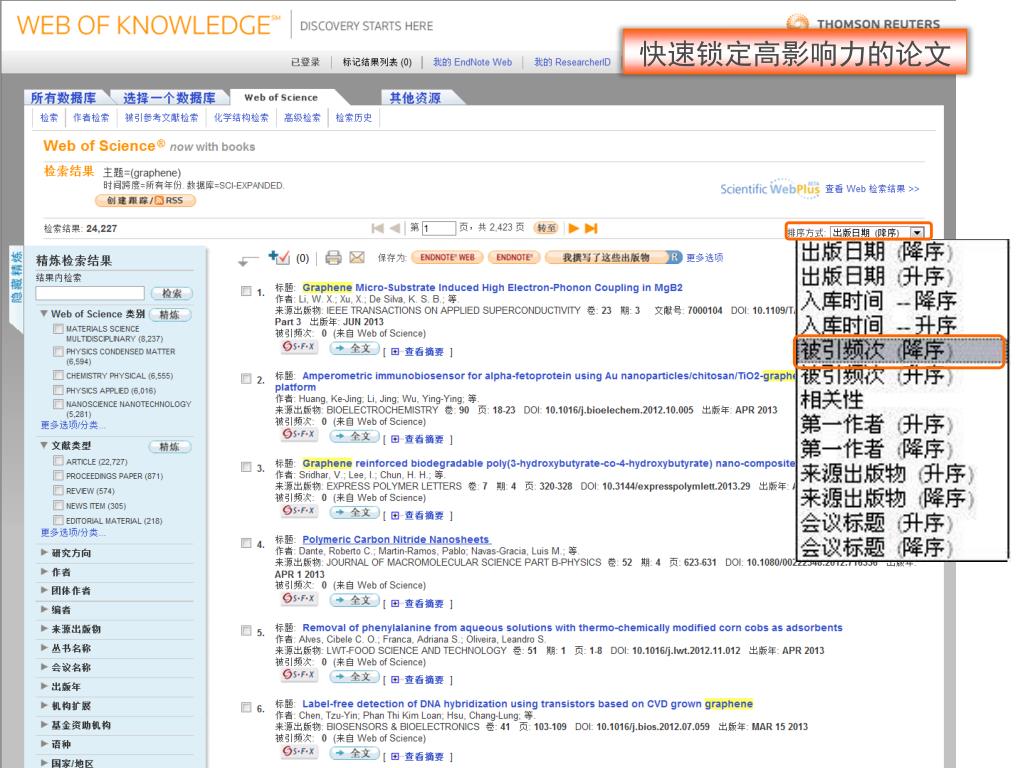This screenshot has width=1024, height=768.
Task: Open full text for result 5
Action: tap(354, 677)
